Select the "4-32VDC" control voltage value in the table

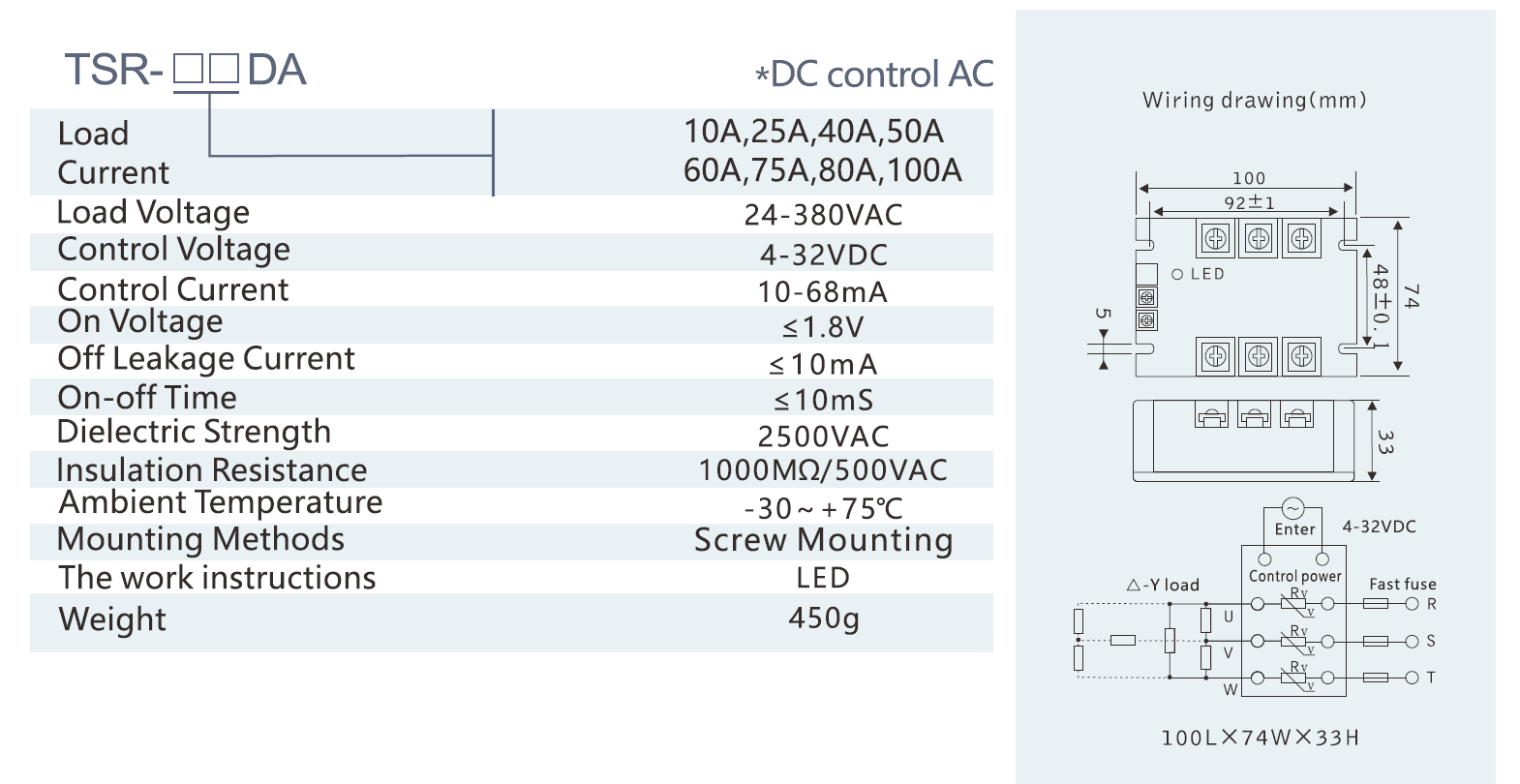coord(823,255)
